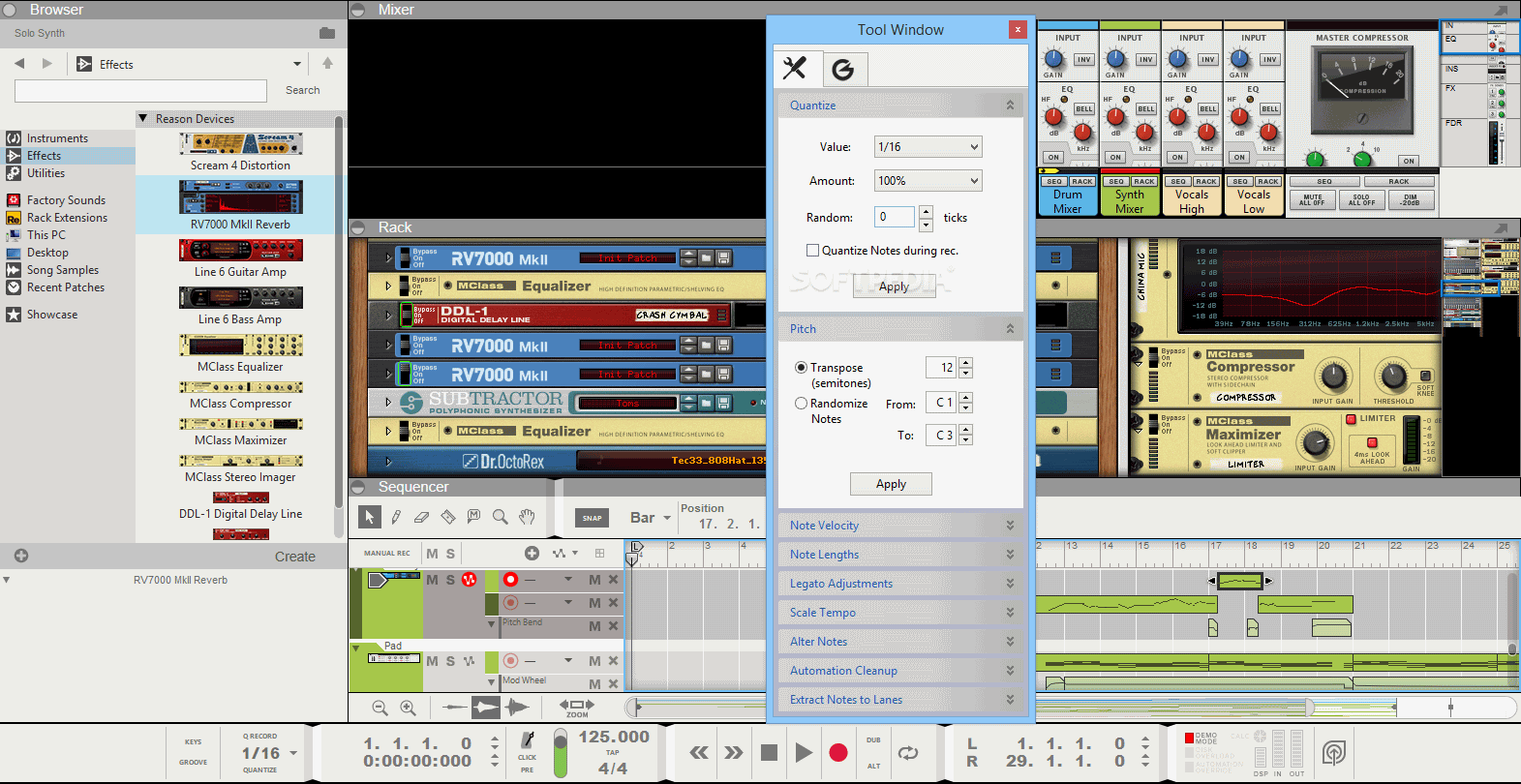Enable Quantize Notes during rec. checkbox
Image resolution: width=1521 pixels, height=784 pixels.
point(813,250)
